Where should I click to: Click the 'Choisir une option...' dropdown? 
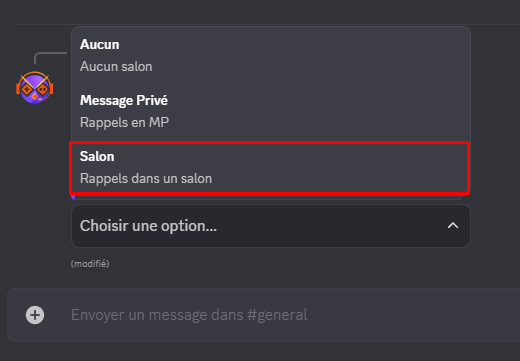point(271,226)
